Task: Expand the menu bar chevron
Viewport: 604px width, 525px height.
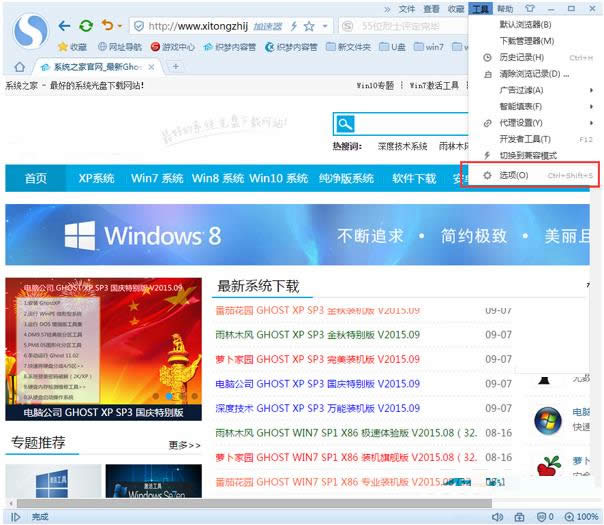Action: (387, 9)
